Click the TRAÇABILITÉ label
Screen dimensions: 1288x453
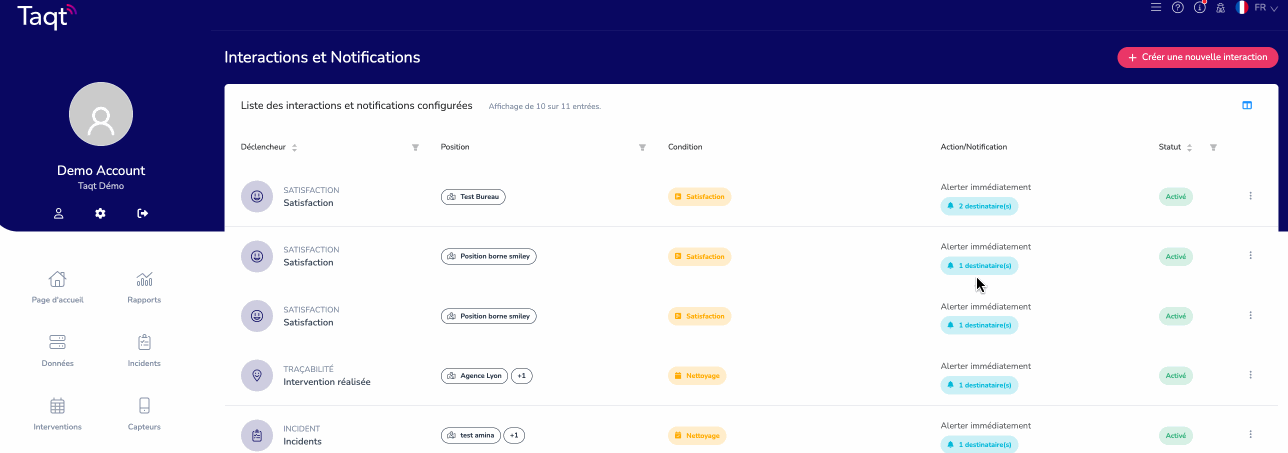[308, 369]
